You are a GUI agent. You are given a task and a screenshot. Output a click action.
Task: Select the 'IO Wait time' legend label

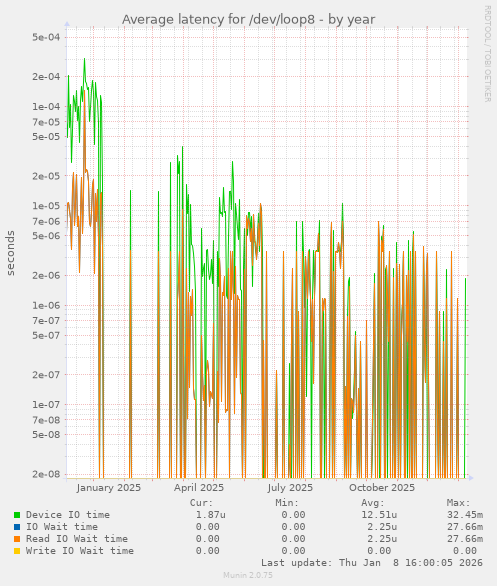[62, 527]
